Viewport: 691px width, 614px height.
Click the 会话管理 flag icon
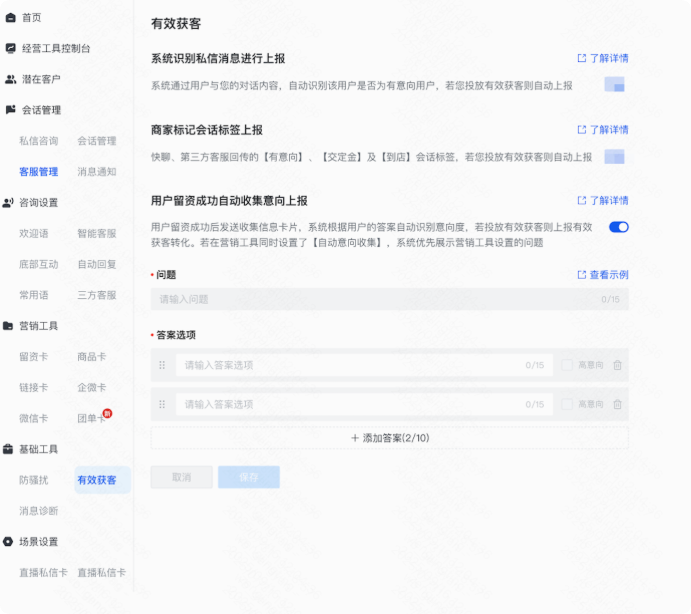(x=11, y=110)
